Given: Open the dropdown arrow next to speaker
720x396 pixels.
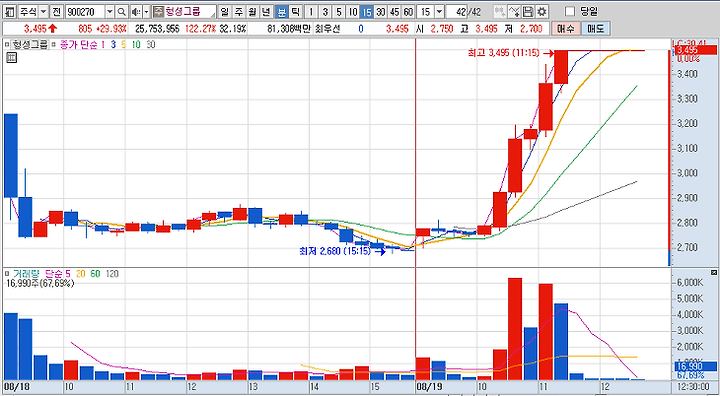Looking at the screenshot, I should 146,11.
